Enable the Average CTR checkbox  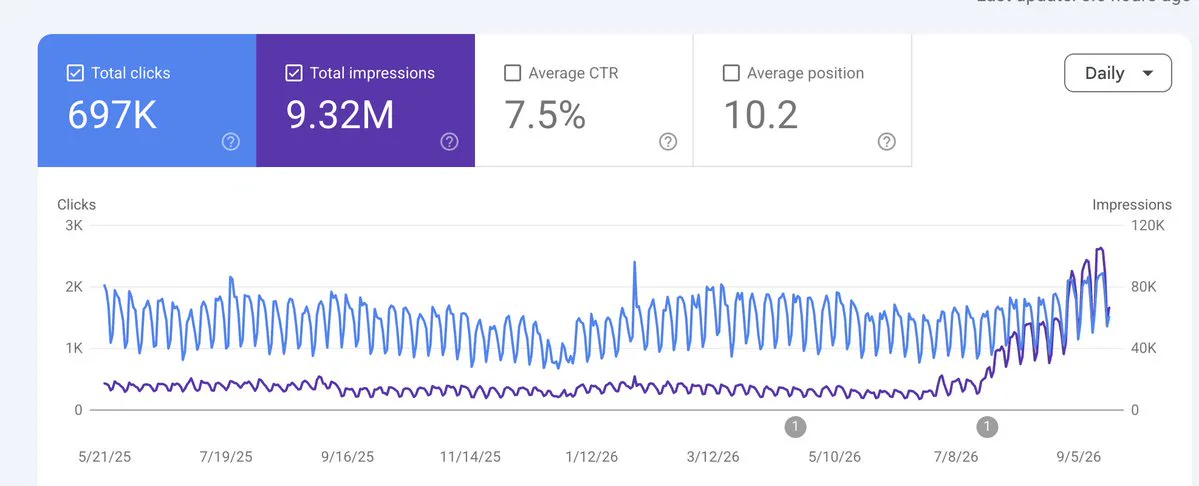512,73
